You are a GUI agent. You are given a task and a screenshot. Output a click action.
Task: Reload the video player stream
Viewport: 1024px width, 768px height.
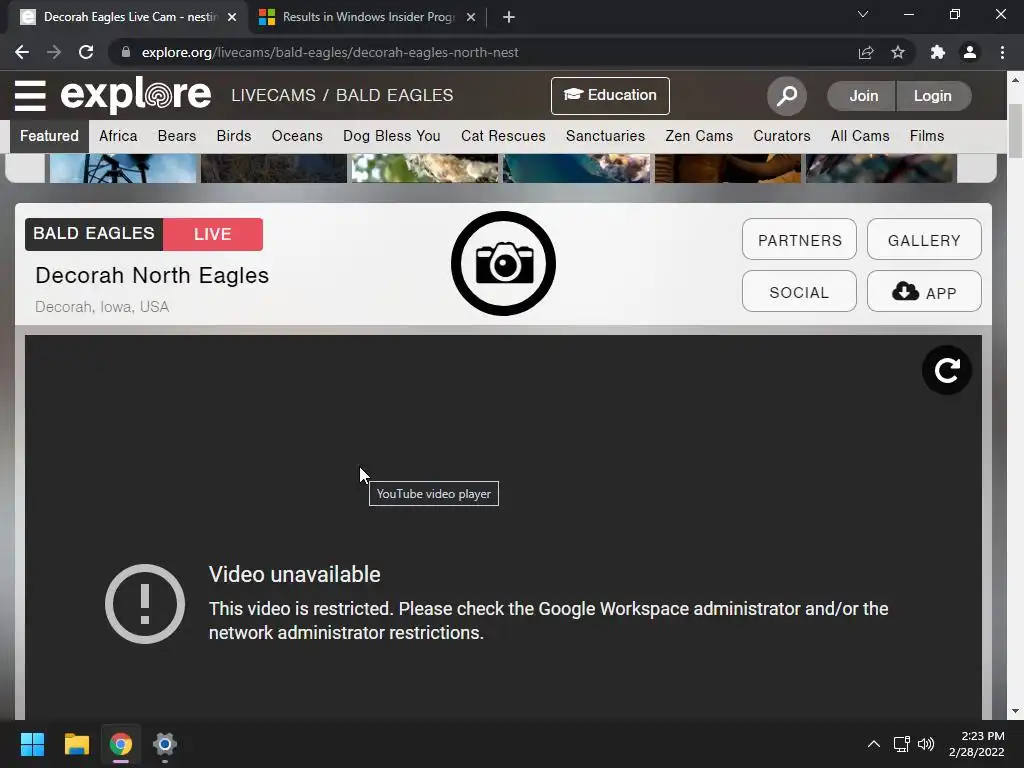click(946, 370)
